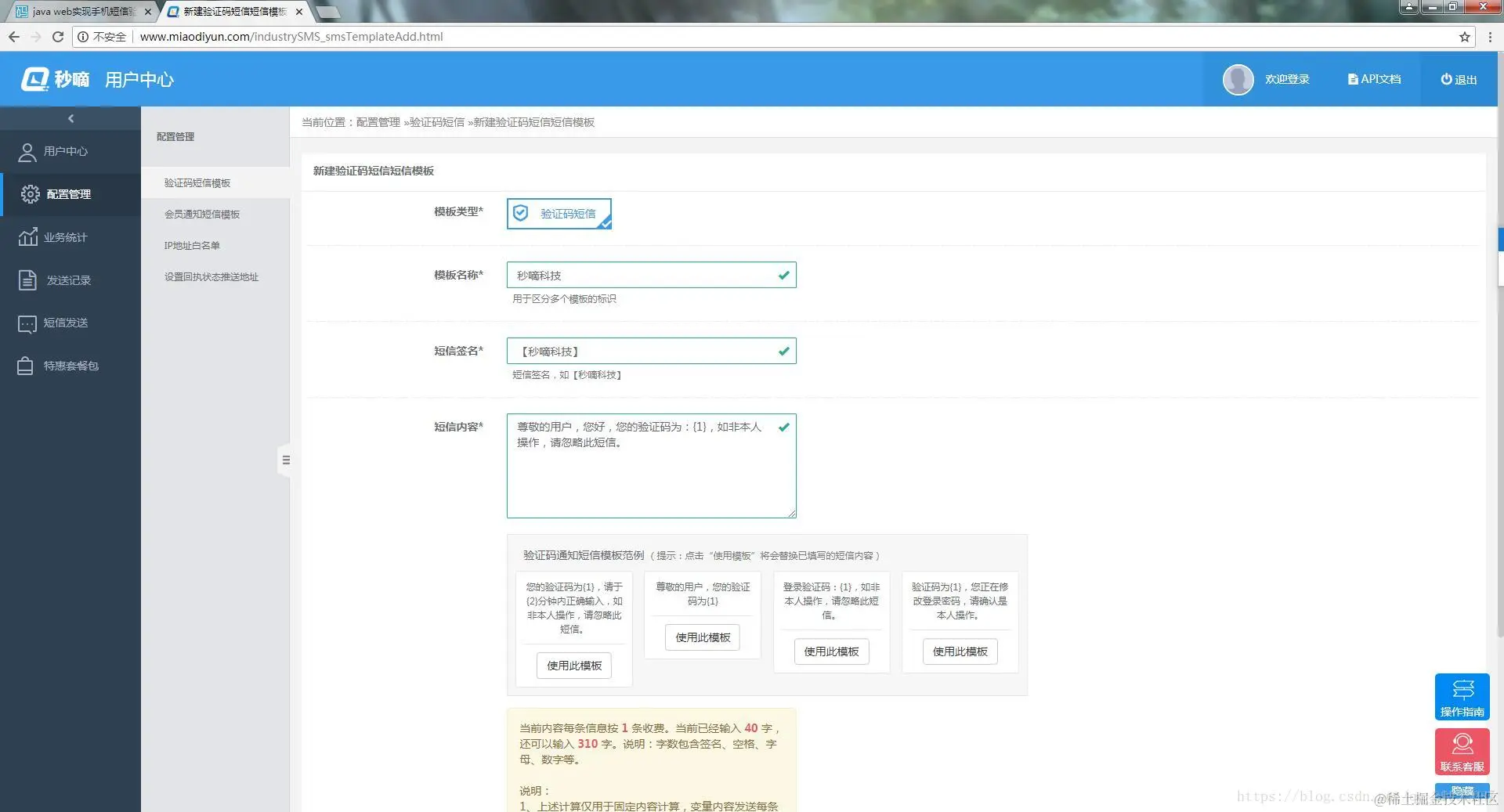Click the 模板名称 input field
1504x812 pixels.
coord(651,275)
